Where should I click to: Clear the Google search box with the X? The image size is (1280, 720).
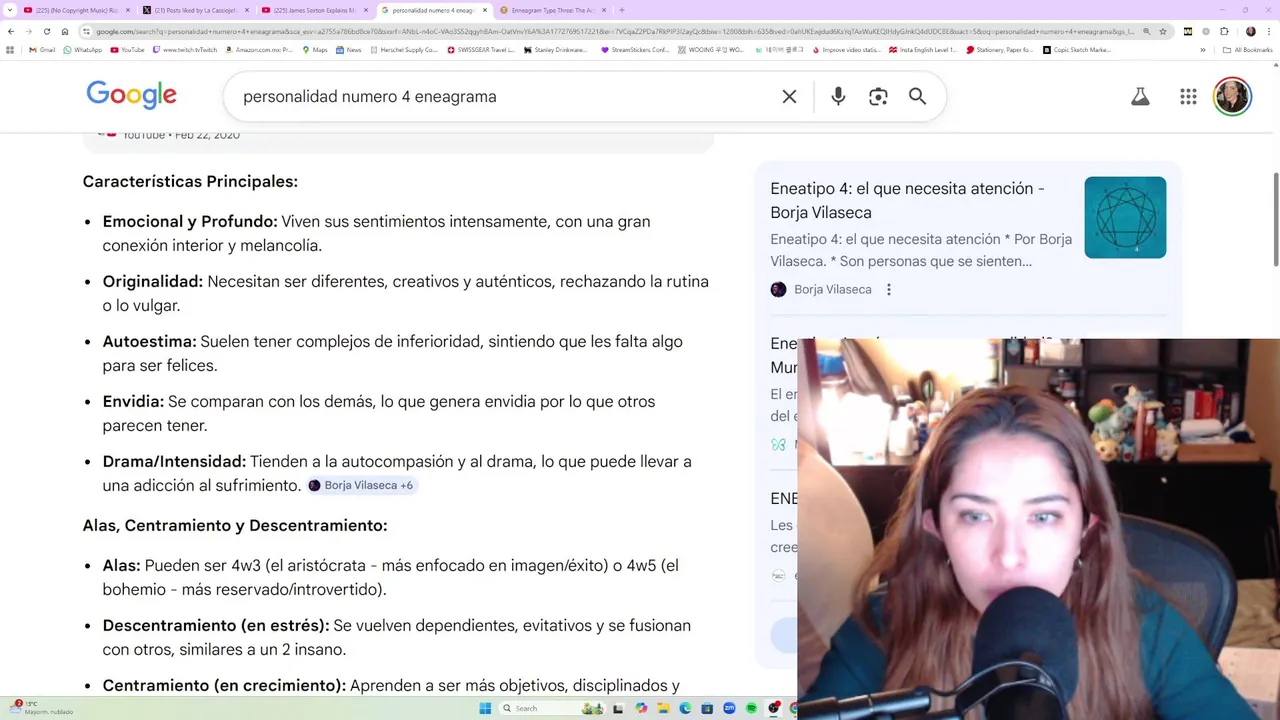[789, 96]
